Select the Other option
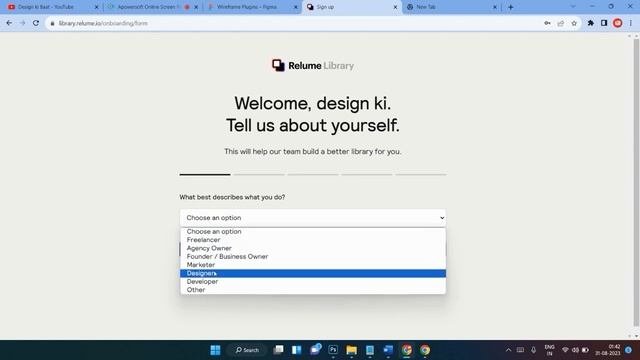 [313, 290]
